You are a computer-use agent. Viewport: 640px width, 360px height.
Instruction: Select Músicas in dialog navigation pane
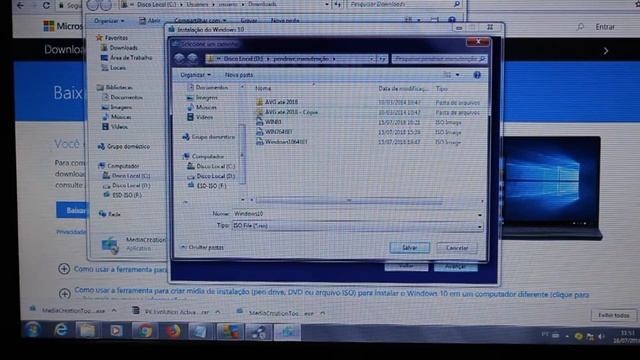tap(202, 107)
